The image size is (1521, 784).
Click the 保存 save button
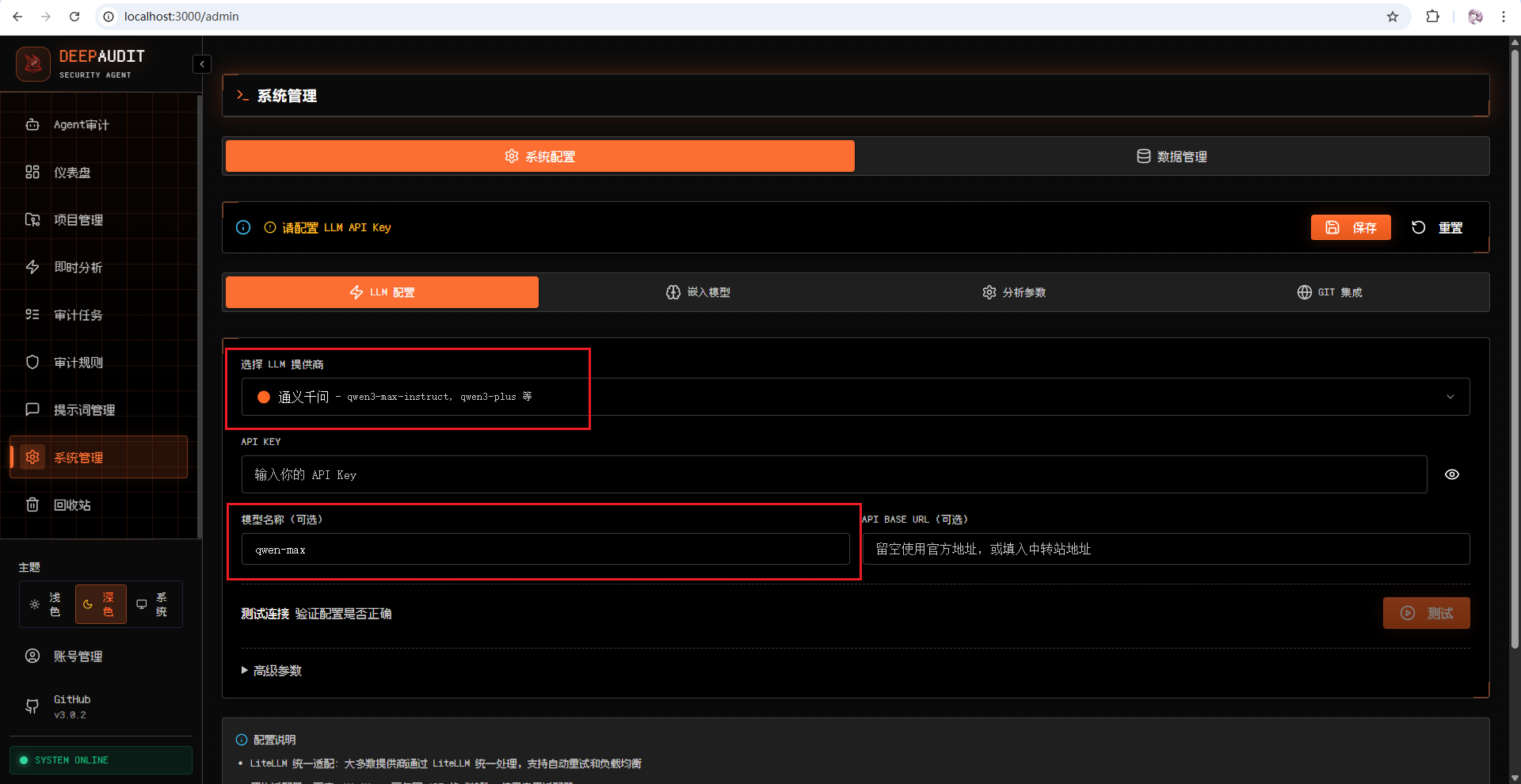pyautogui.click(x=1351, y=228)
